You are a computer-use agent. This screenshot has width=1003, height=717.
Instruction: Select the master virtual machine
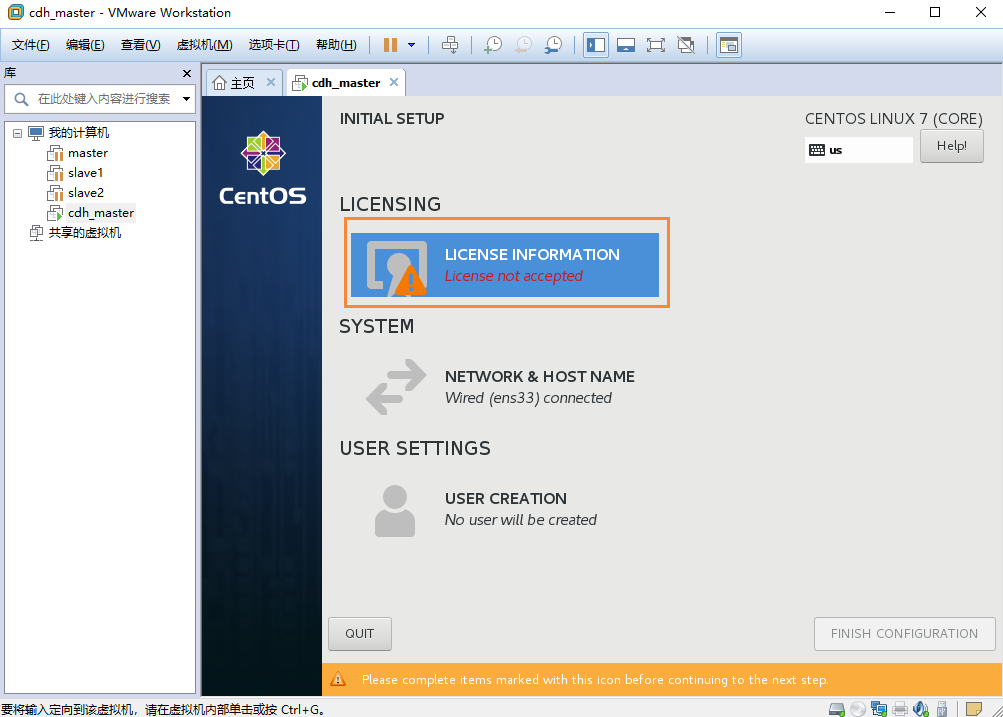(x=88, y=153)
